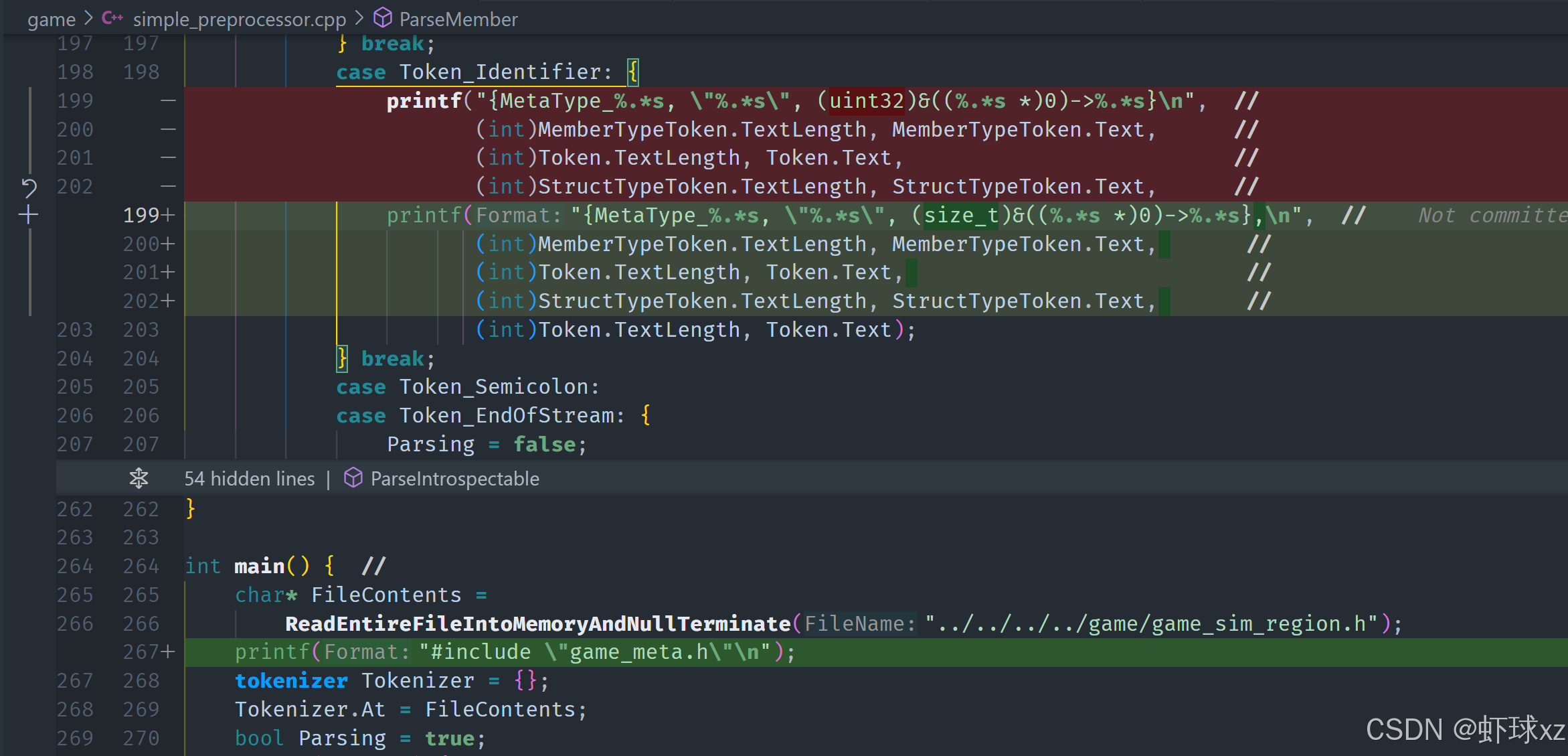Open breadcrumb chevron after game folder
The width and height of the screenshot is (1568, 756).
tap(88, 18)
